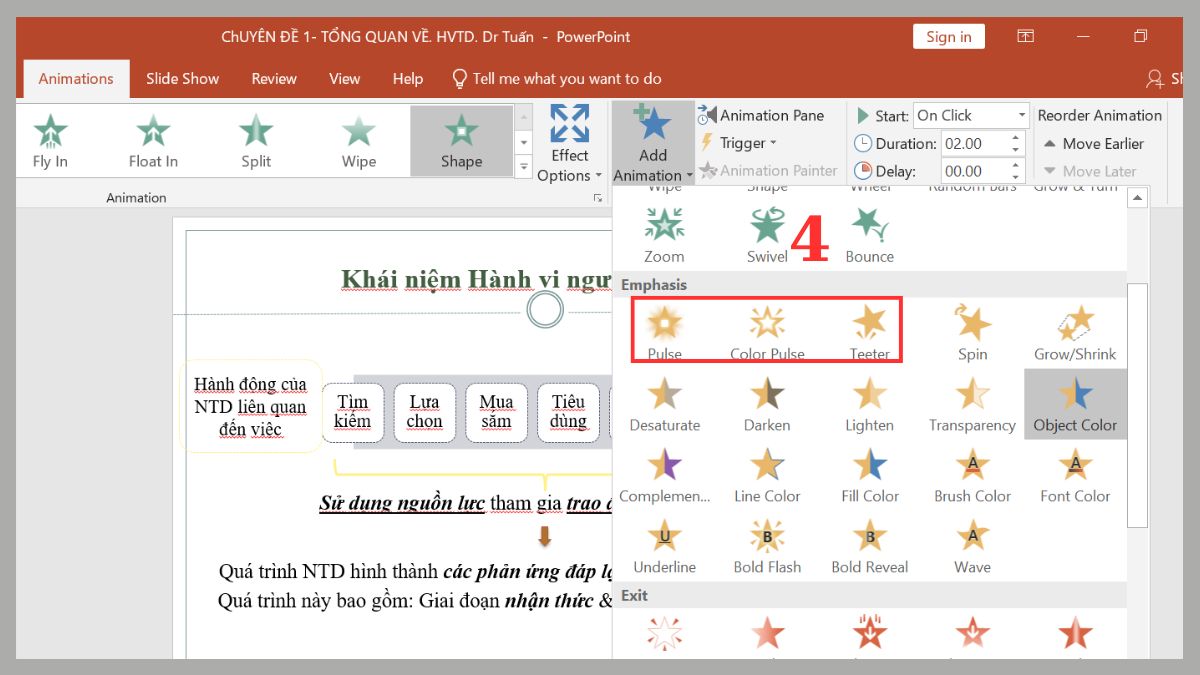Click the Sign in button

(948, 36)
